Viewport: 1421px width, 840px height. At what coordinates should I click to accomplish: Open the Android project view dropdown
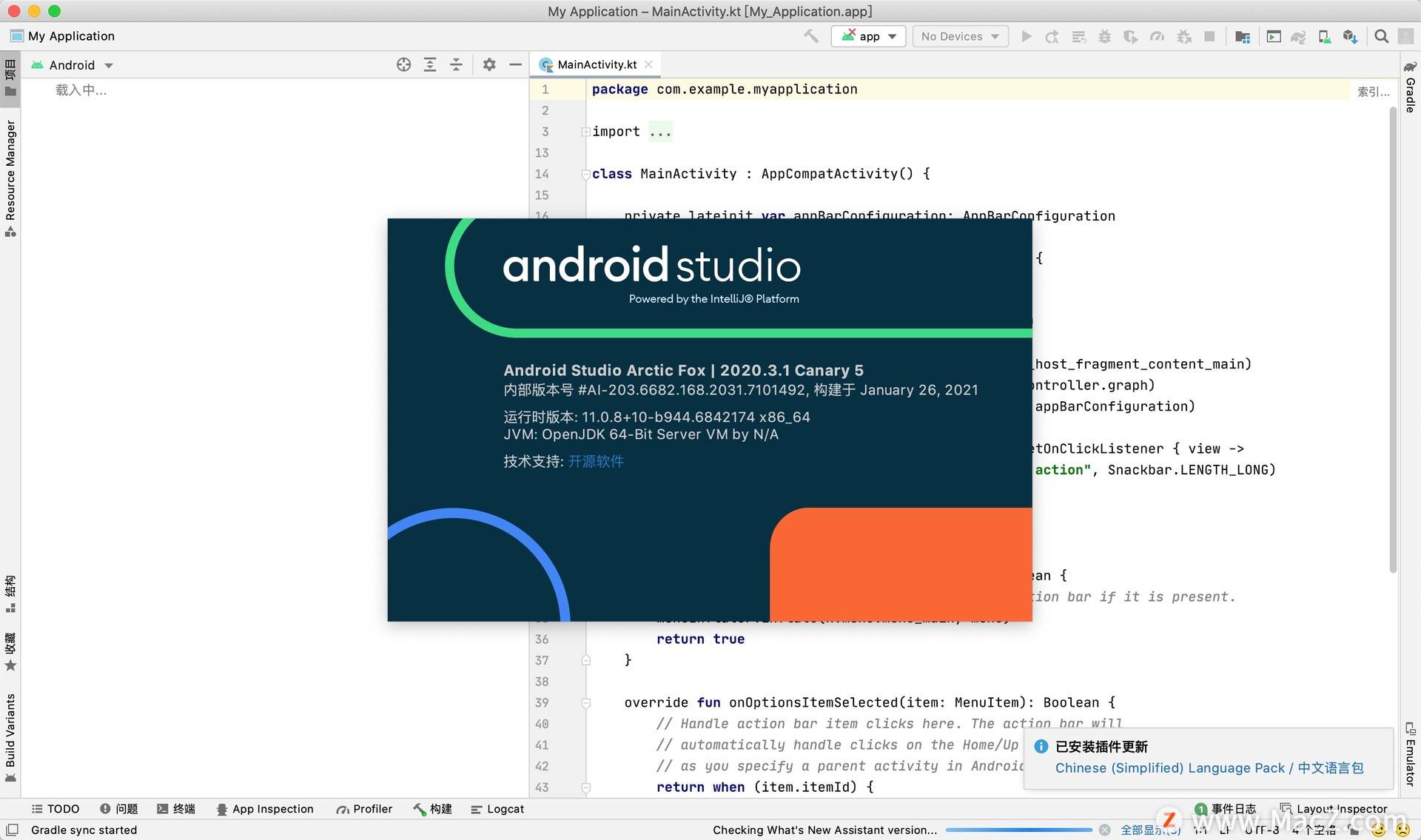coord(73,64)
